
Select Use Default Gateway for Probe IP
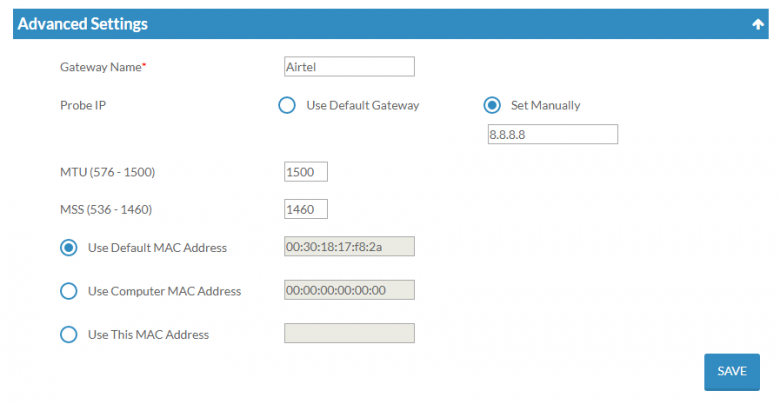coord(287,105)
